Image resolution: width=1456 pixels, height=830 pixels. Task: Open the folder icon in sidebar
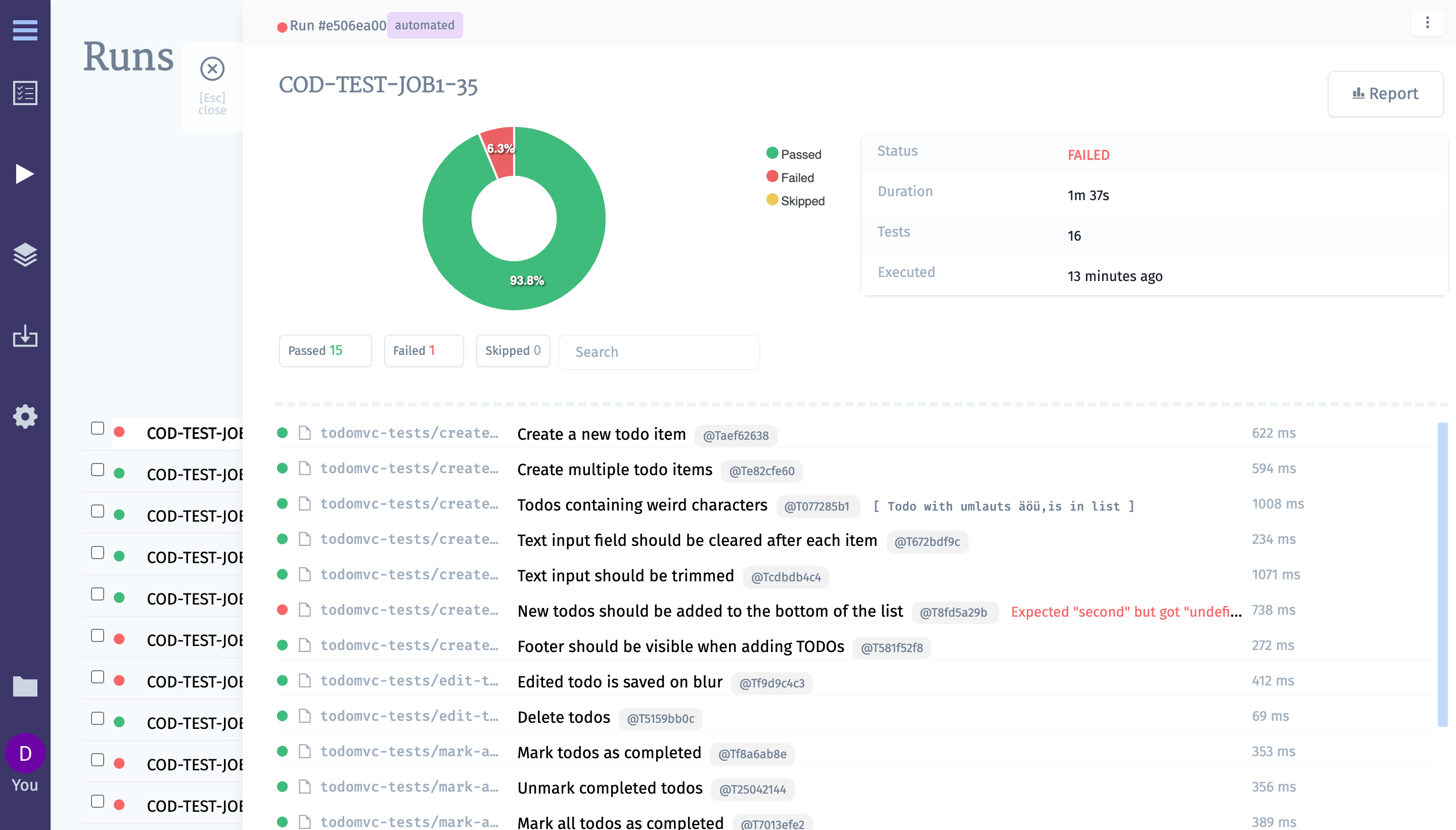(25, 686)
